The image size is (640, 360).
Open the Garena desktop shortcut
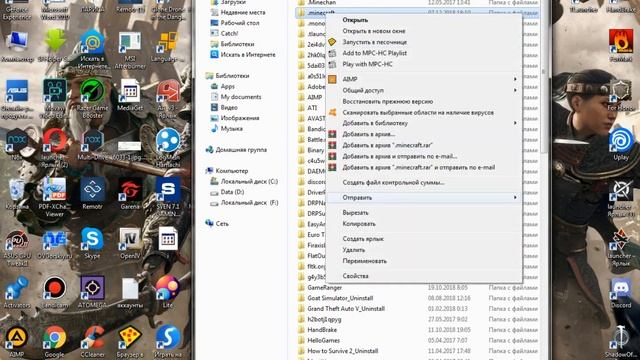(130, 194)
